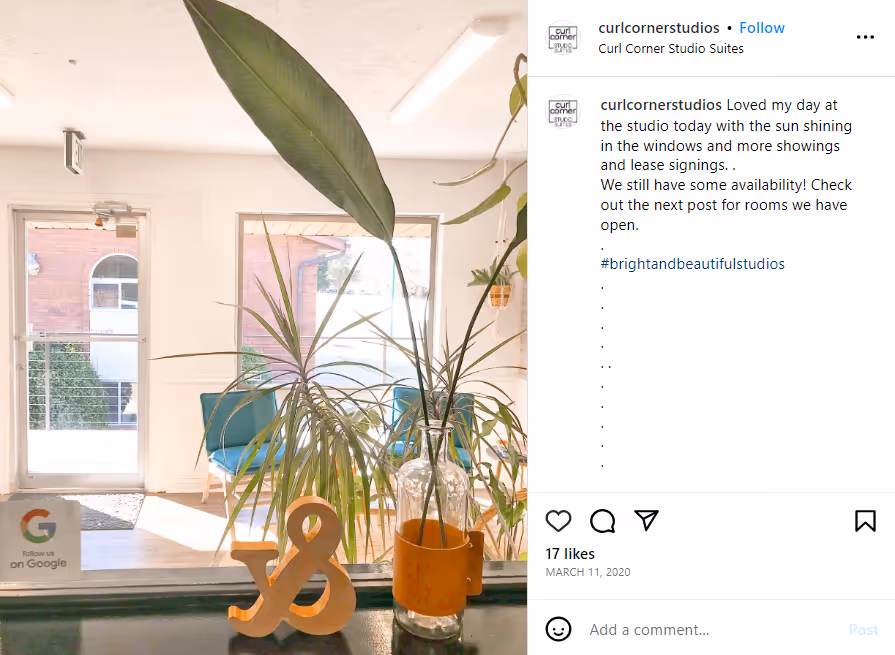Save the post with the bookmark icon
The height and width of the screenshot is (655, 895).
(865, 521)
